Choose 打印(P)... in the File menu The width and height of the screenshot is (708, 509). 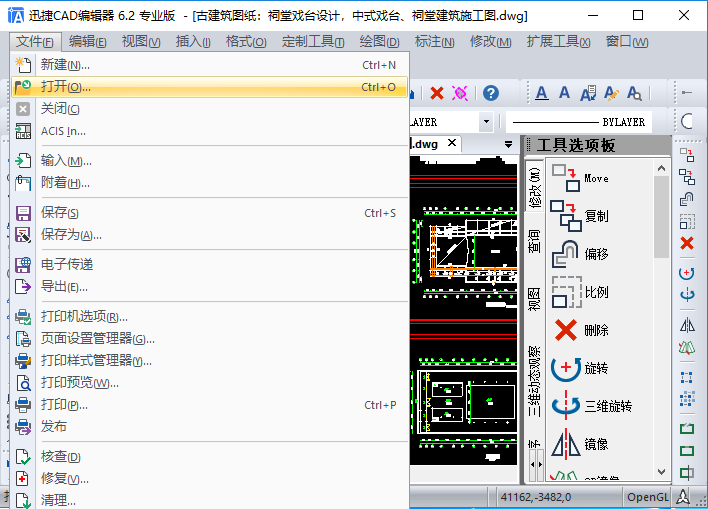tap(210, 405)
